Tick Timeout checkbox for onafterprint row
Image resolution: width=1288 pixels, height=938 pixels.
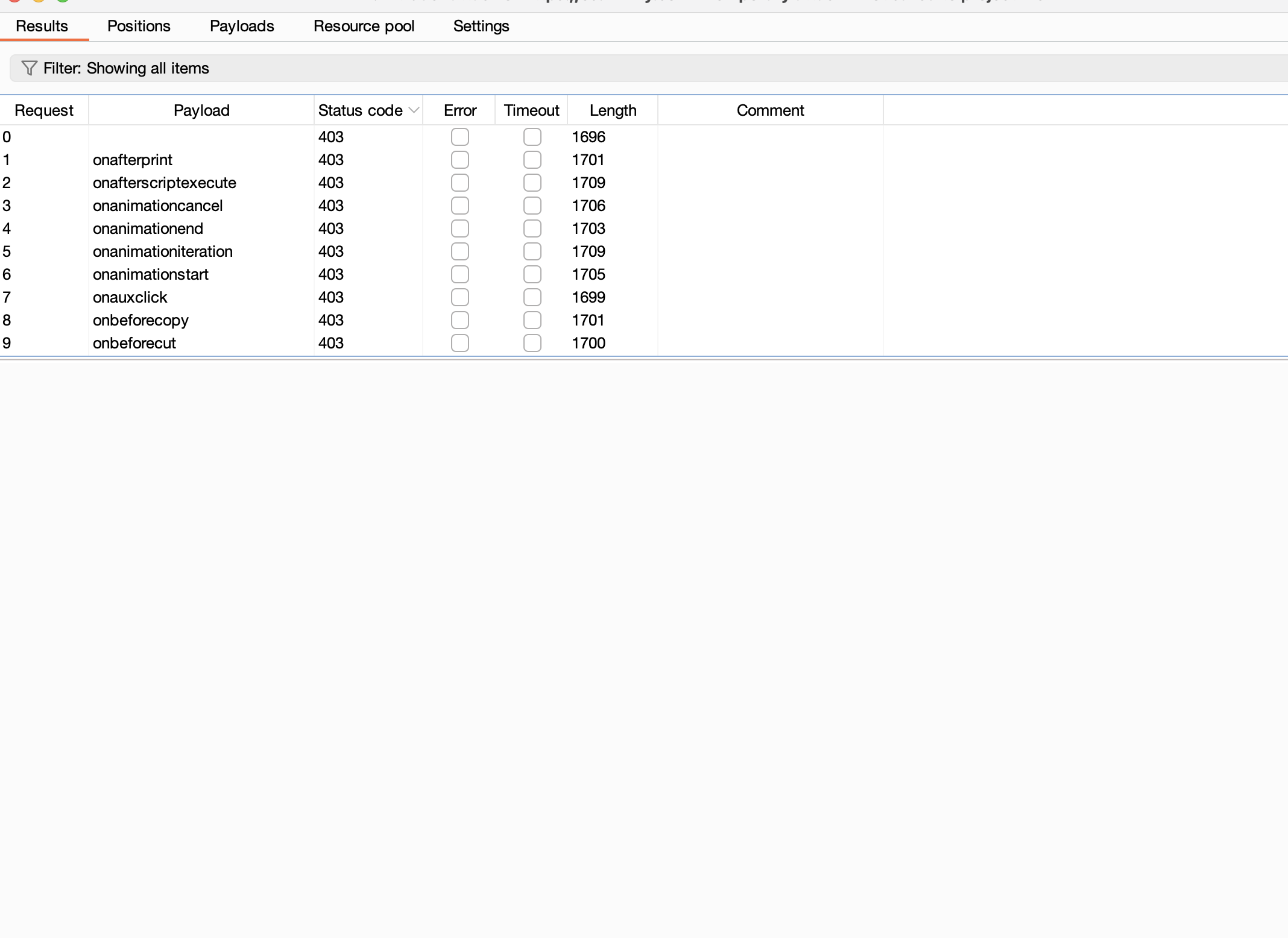pyautogui.click(x=532, y=160)
